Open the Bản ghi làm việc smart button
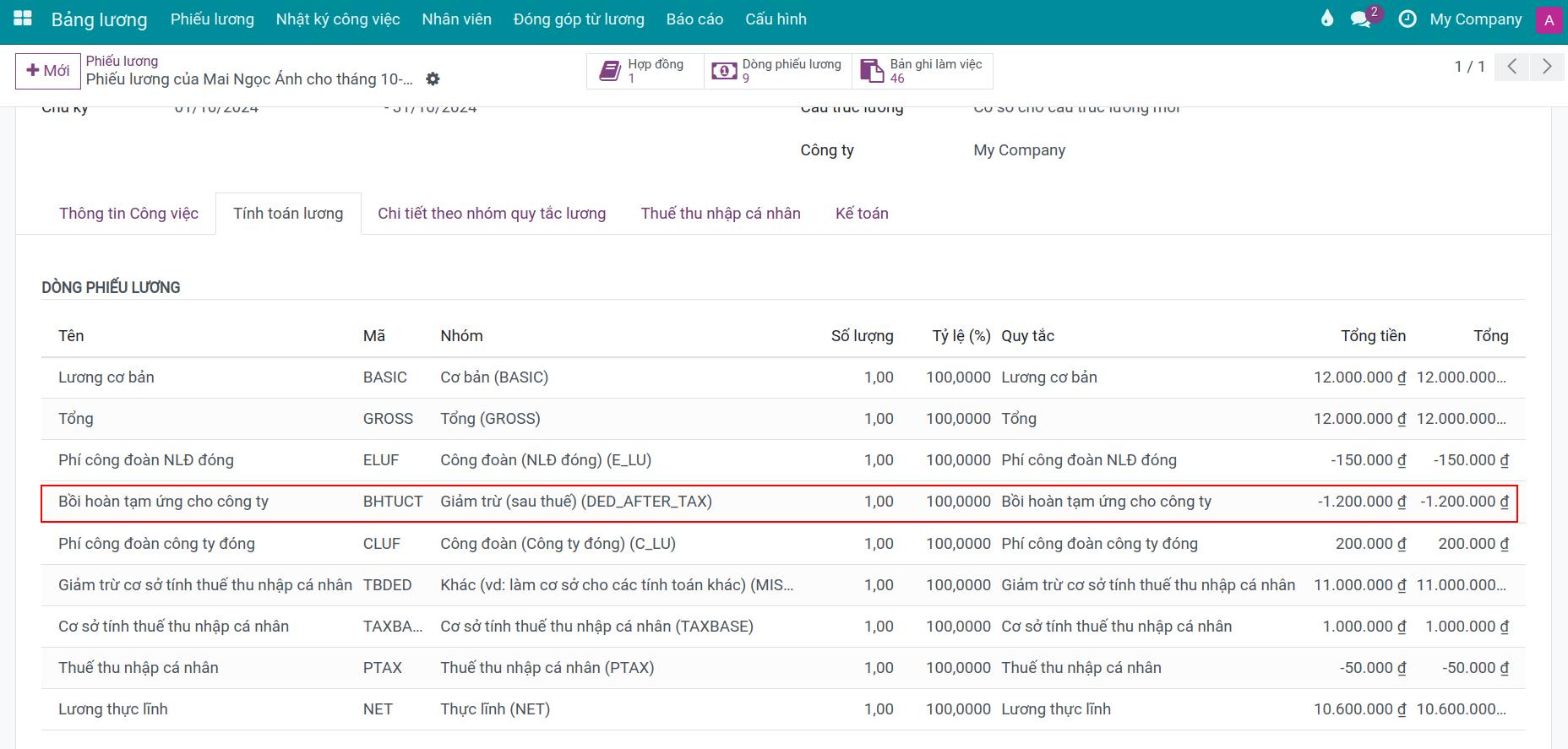The height and width of the screenshot is (749, 1568). pos(923,71)
